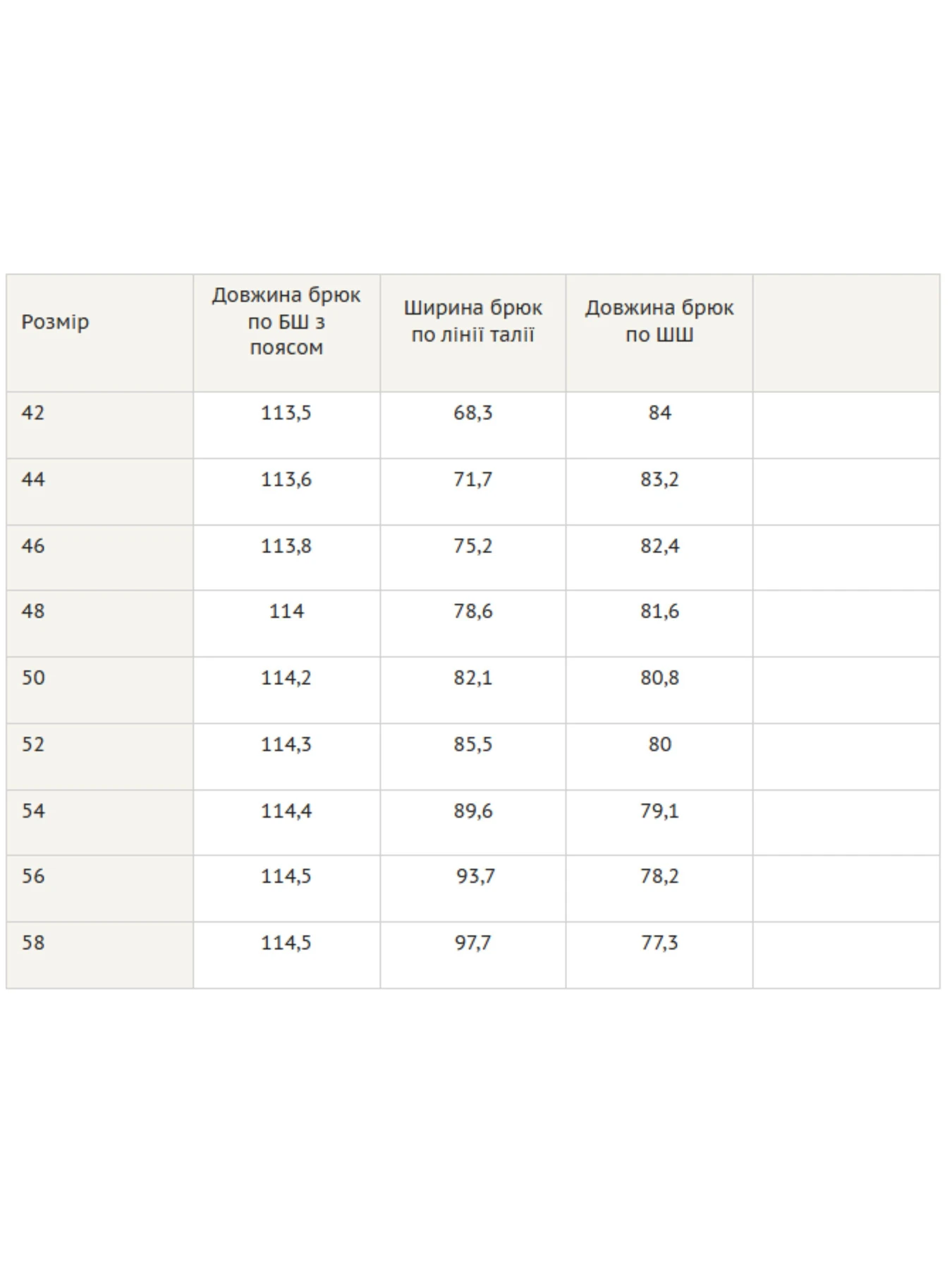952x1270 pixels.
Task: Click the Ширина брюк по лінії талії header
Action: tap(472, 321)
